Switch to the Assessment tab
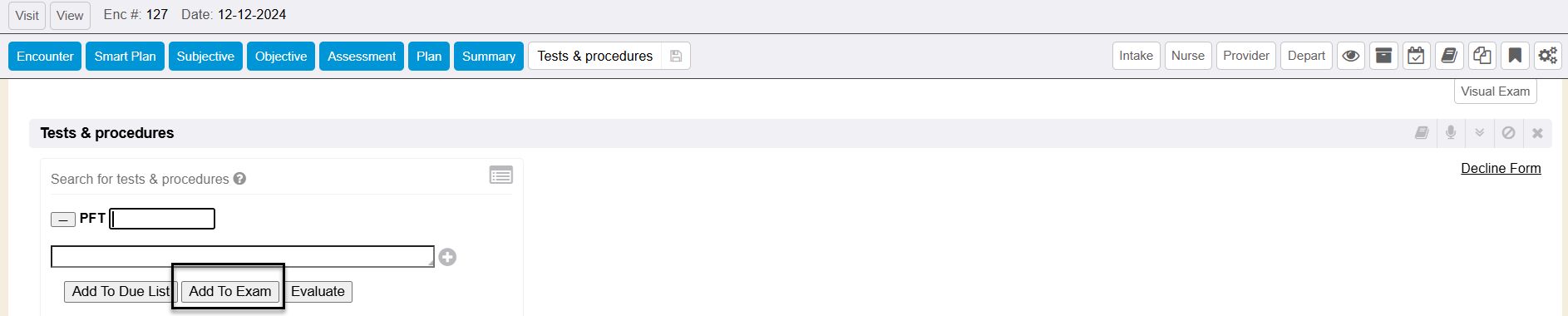Screen dimensions: 1568x316 pyautogui.click(x=362, y=56)
